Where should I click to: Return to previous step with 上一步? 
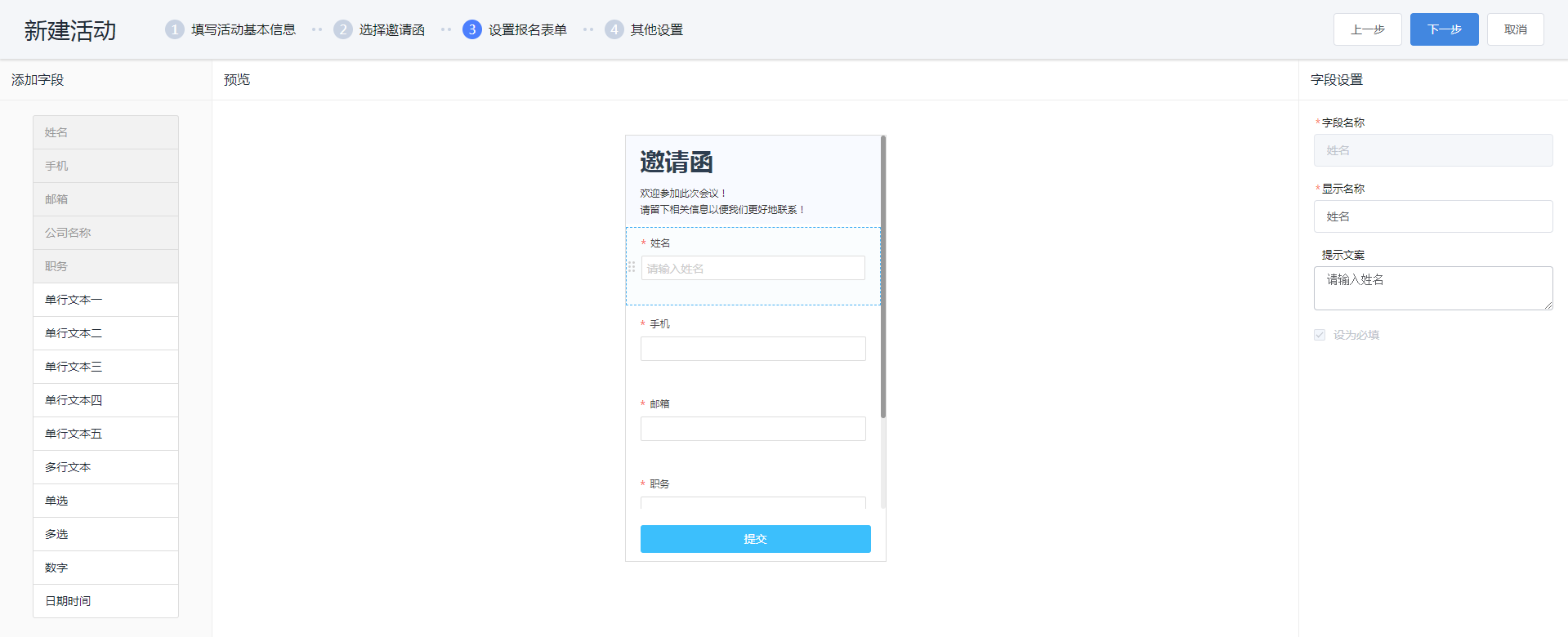(x=1367, y=29)
